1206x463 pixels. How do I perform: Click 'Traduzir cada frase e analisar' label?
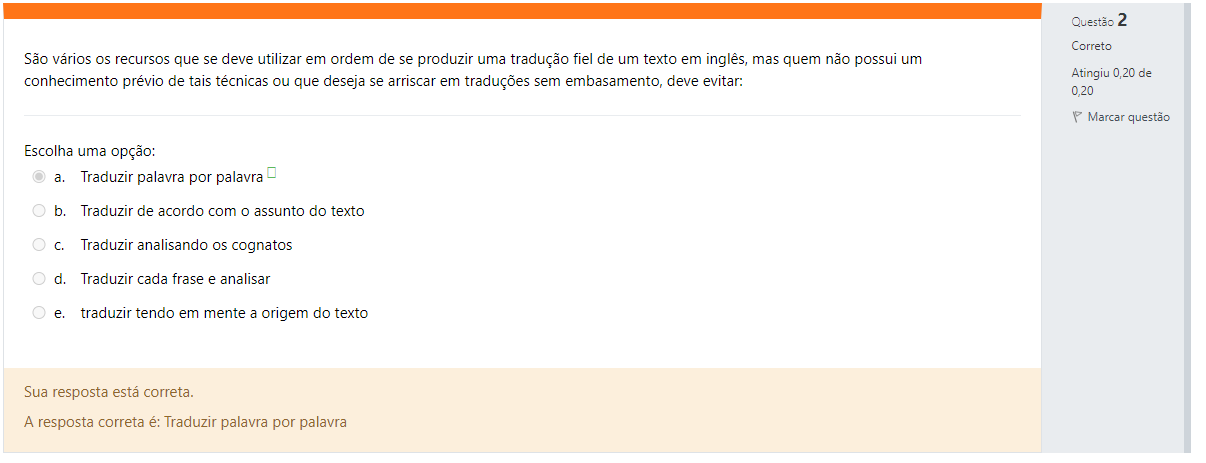coord(175,279)
